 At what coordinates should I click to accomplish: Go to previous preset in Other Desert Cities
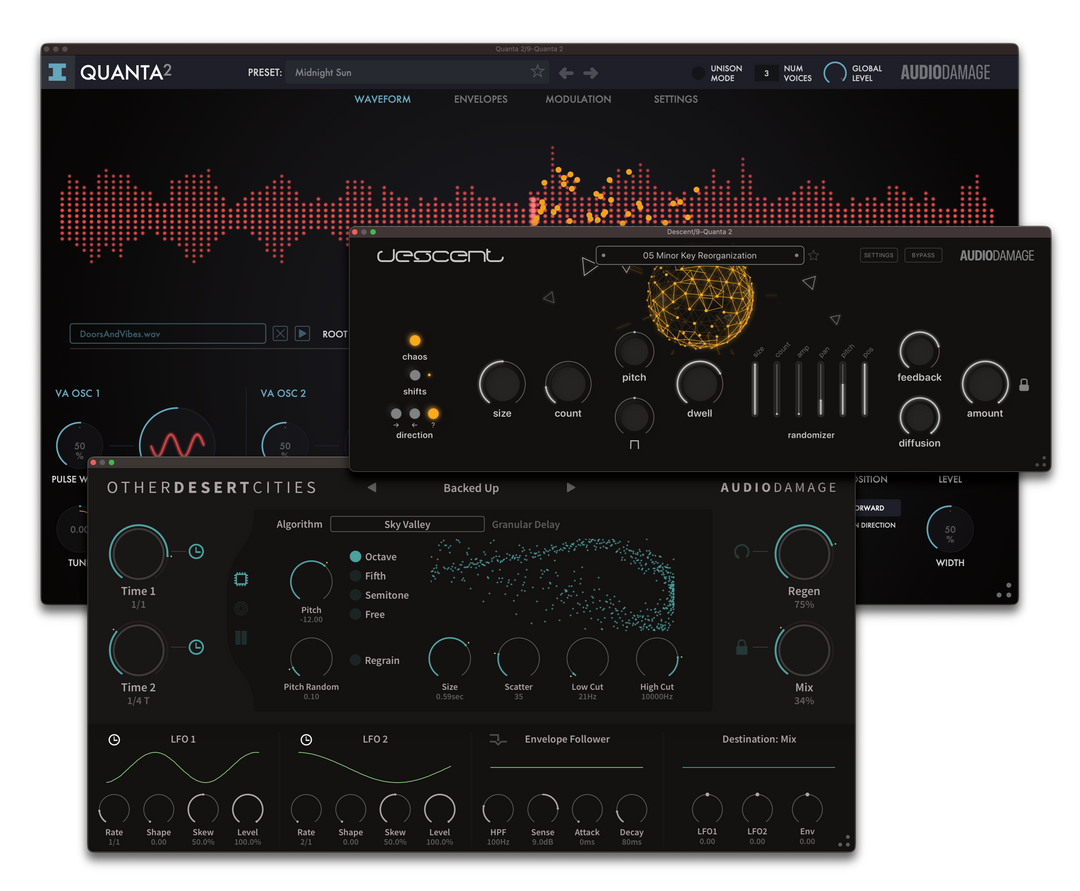(372, 488)
